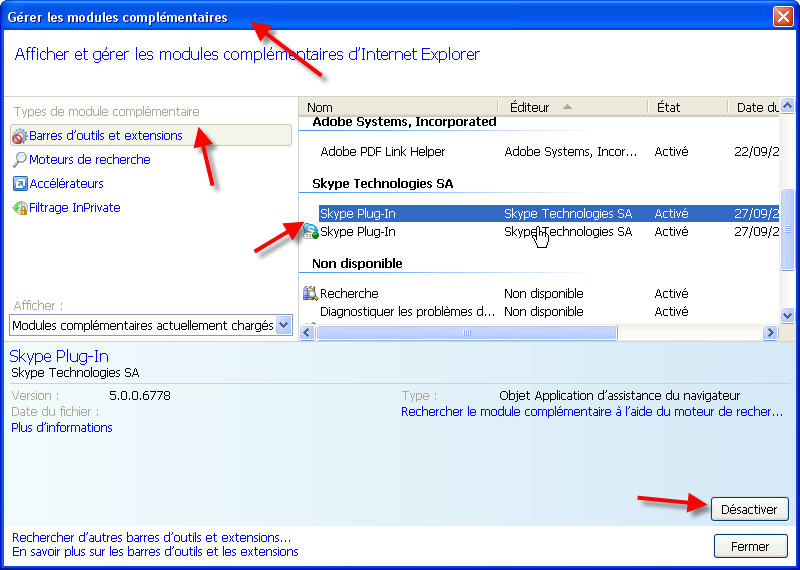Click the Accélérateurs arrow icon
The height and width of the screenshot is (570, 800).
[20, 184]
